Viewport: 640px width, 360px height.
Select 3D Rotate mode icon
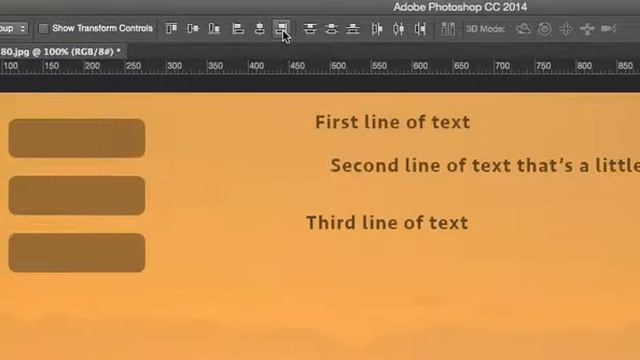523,29
